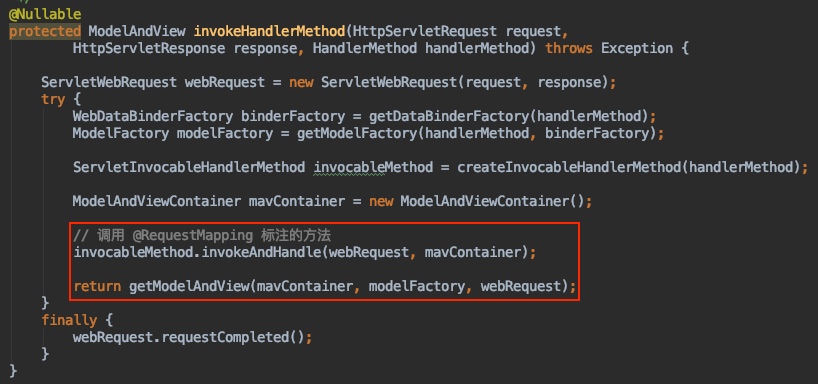The width and height of the screenshot is (818, 384).
Task: Click the requestCompleted method call
Action: 225,337
